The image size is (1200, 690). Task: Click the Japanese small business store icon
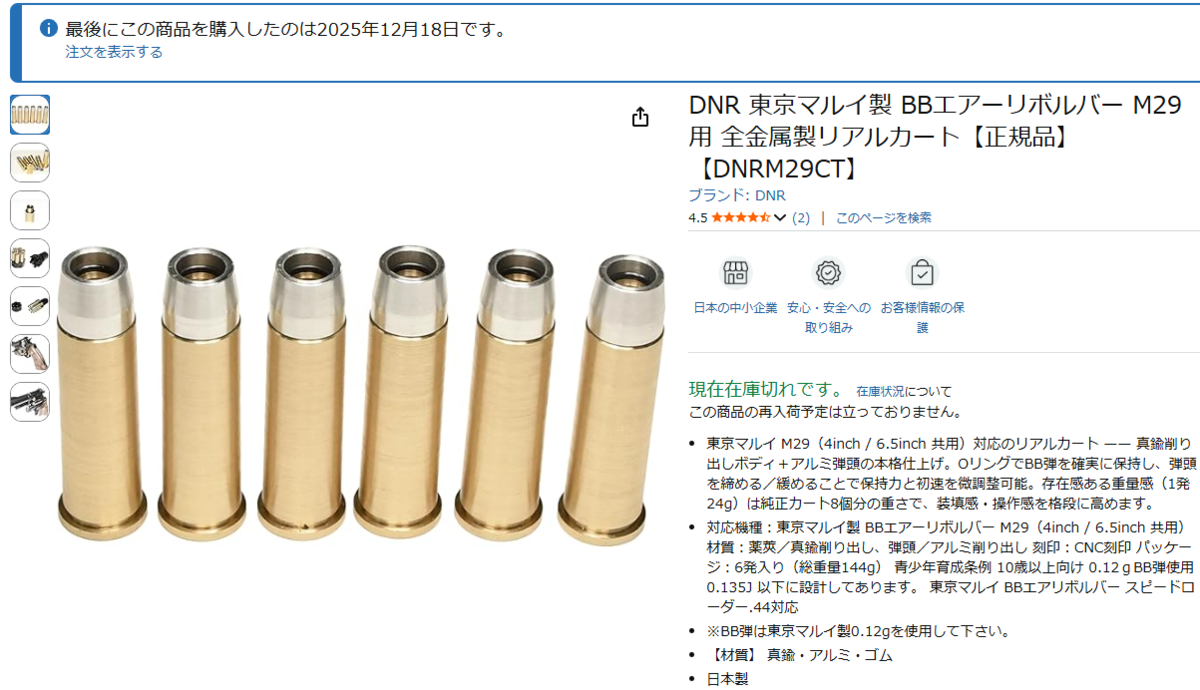coord(735,273)
